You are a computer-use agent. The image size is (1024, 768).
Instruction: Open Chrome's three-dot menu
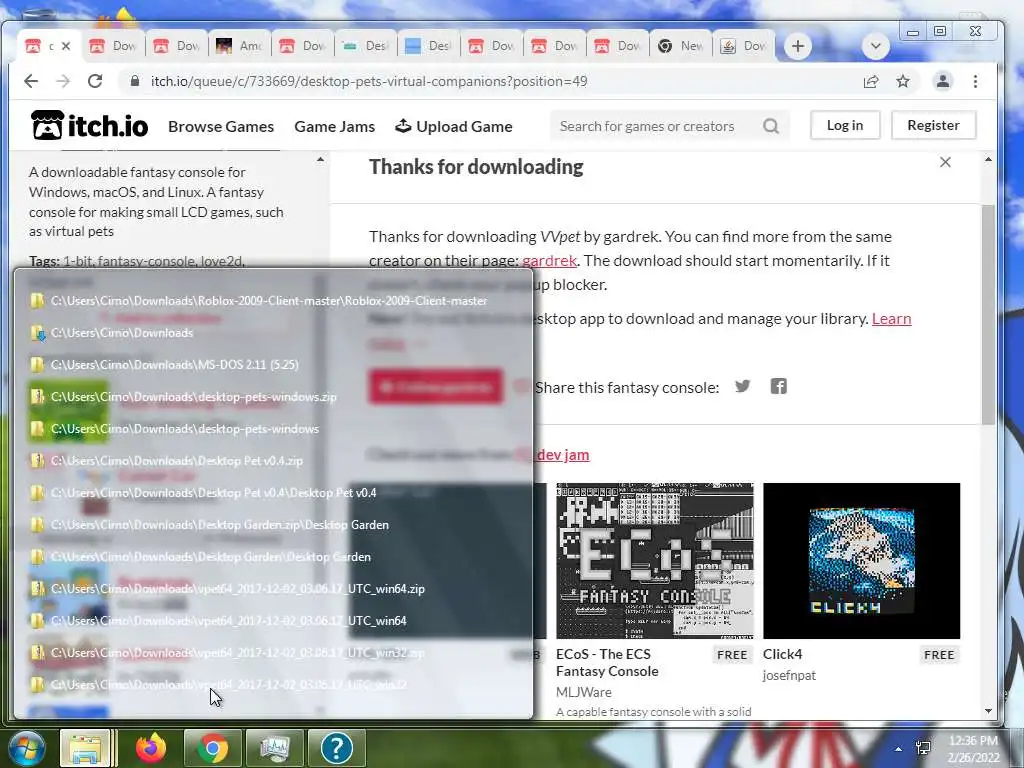(975, 81)
